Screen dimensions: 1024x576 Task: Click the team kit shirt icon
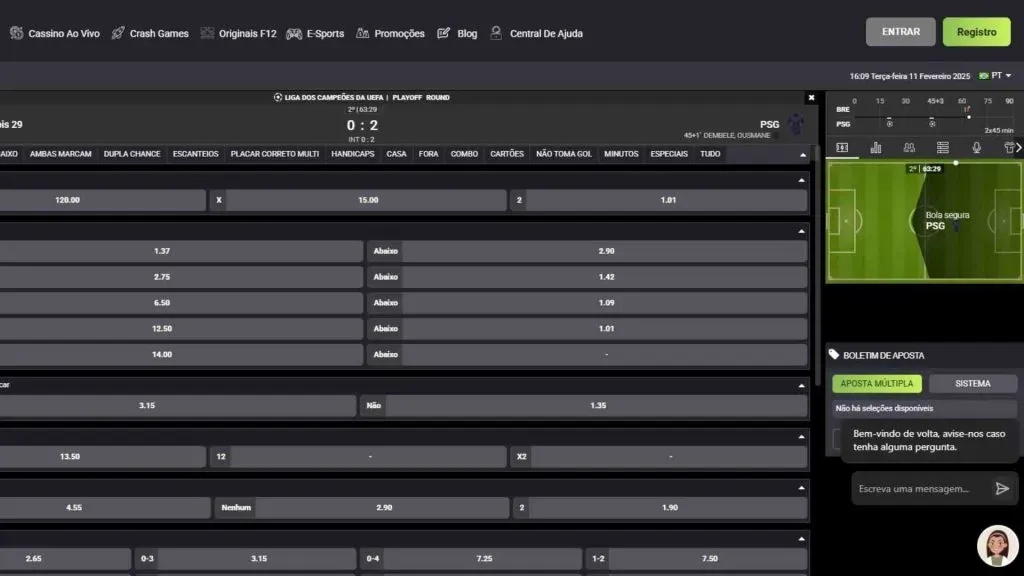point(1008,148)
